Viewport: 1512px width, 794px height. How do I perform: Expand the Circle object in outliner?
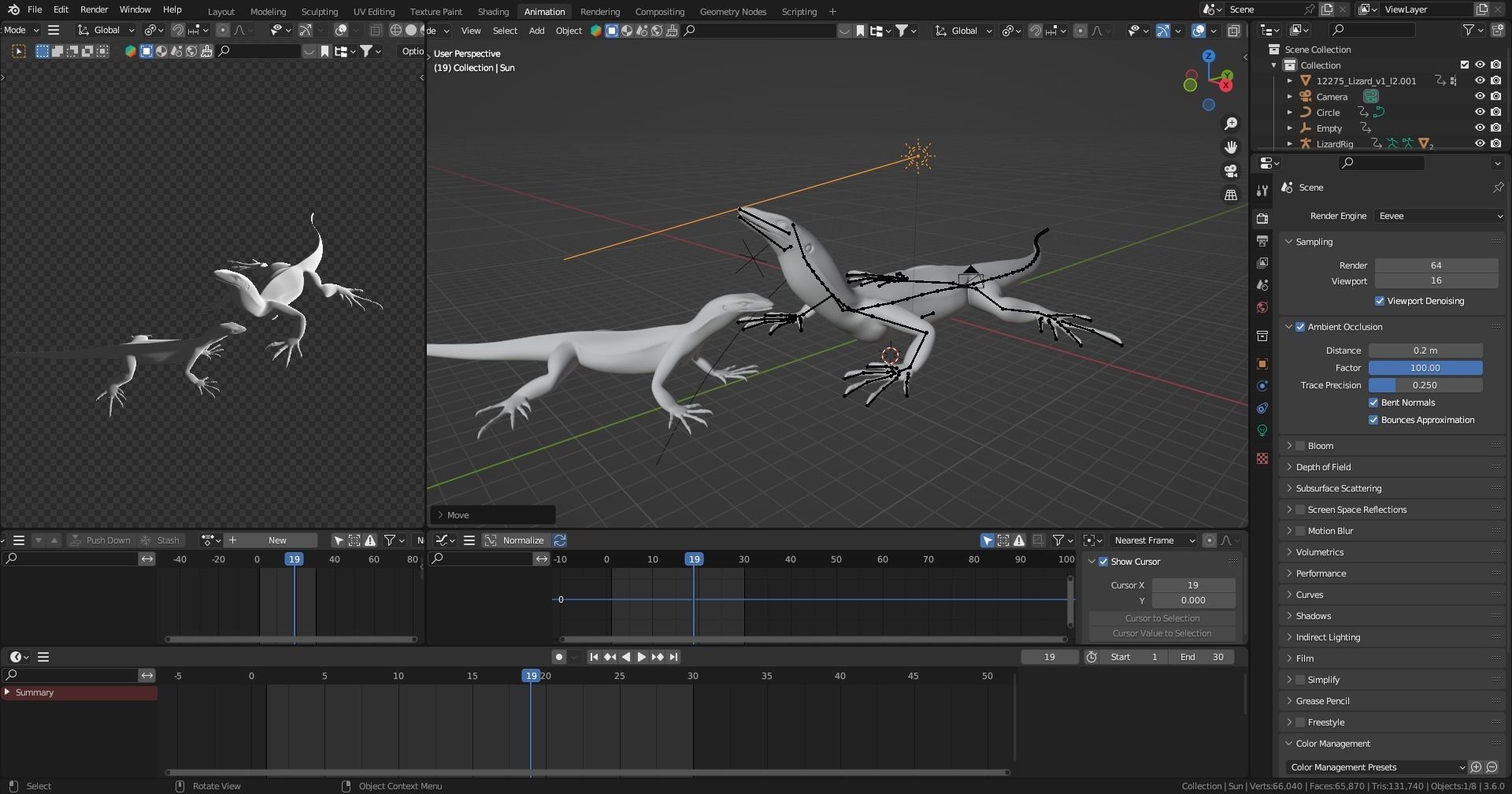pyautogui.click(x=1289, y=112)
